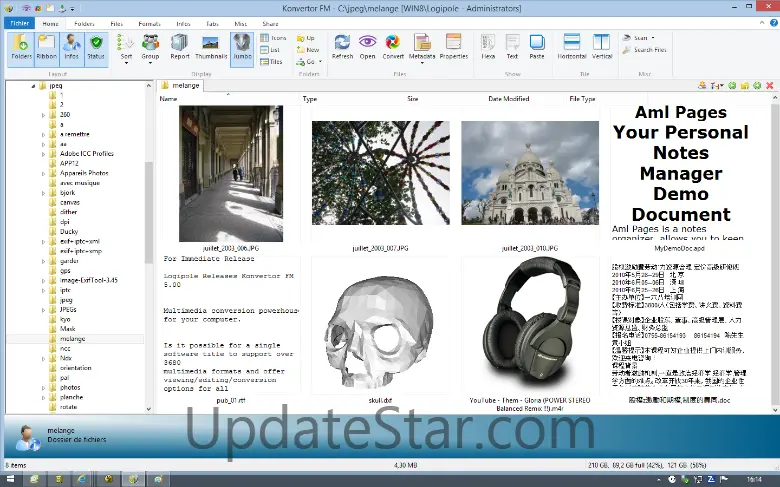
Task: Open the Fichier menu
Action: pos(19,22)
